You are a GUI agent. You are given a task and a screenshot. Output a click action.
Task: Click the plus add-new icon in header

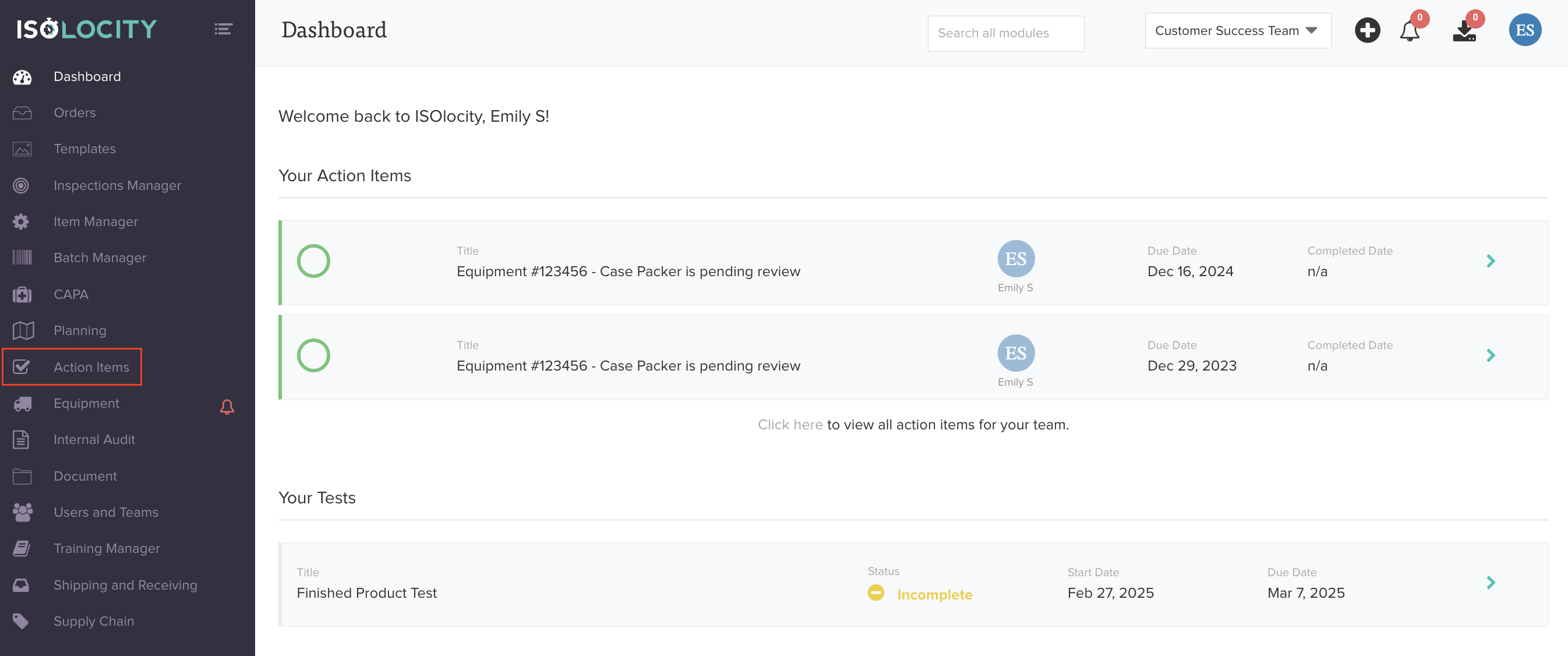point(1367,30)
